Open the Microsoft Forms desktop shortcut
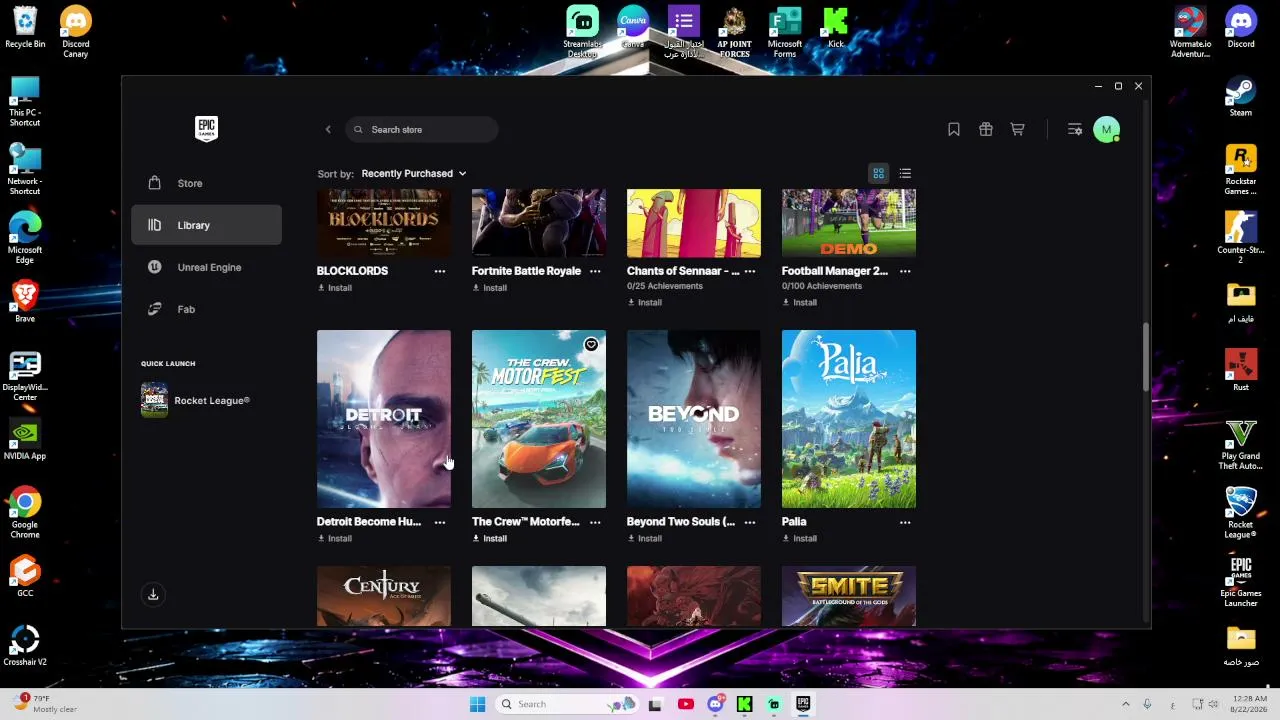The height and width of the screenshot is (720, 1280). 785,32
